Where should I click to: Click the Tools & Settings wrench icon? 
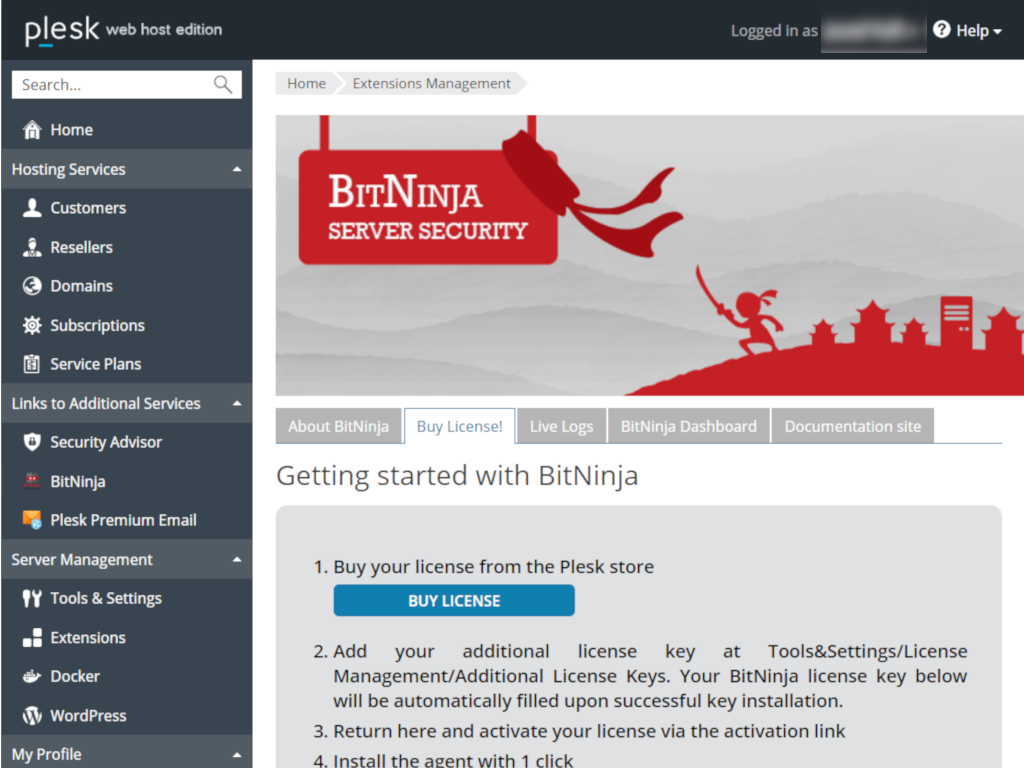click(x=32, y=598)
